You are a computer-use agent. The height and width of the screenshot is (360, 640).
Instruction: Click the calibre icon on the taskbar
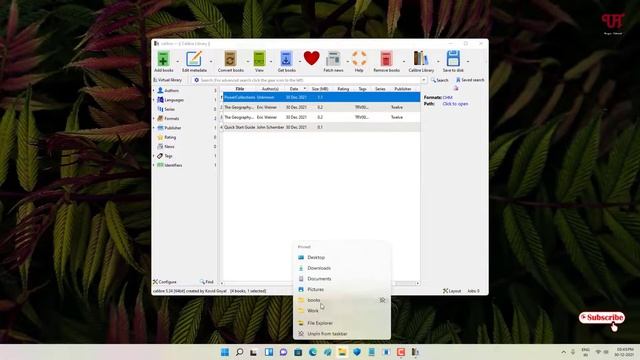[x=416, y=352]
